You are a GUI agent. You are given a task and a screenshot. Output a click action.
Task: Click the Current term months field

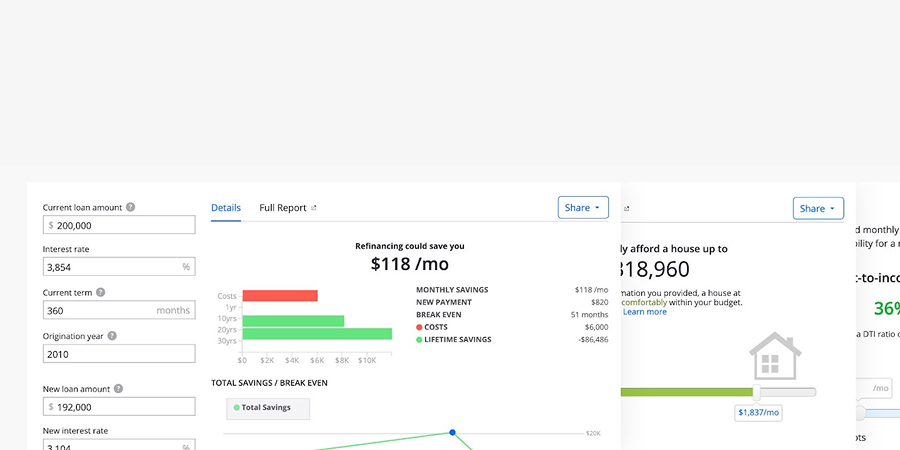119,310
